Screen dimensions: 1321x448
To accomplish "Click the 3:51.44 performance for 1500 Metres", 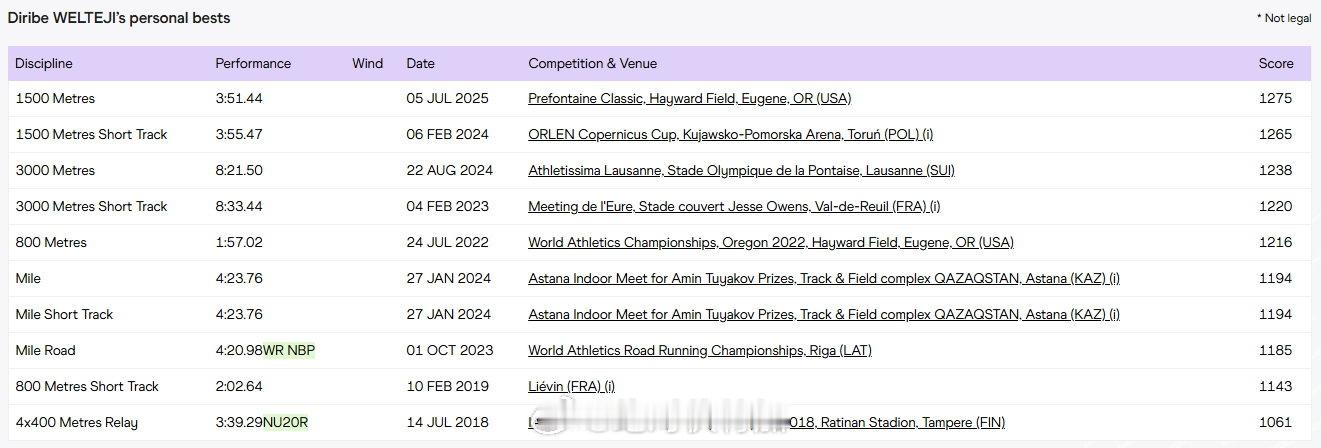I will [239, 99].
